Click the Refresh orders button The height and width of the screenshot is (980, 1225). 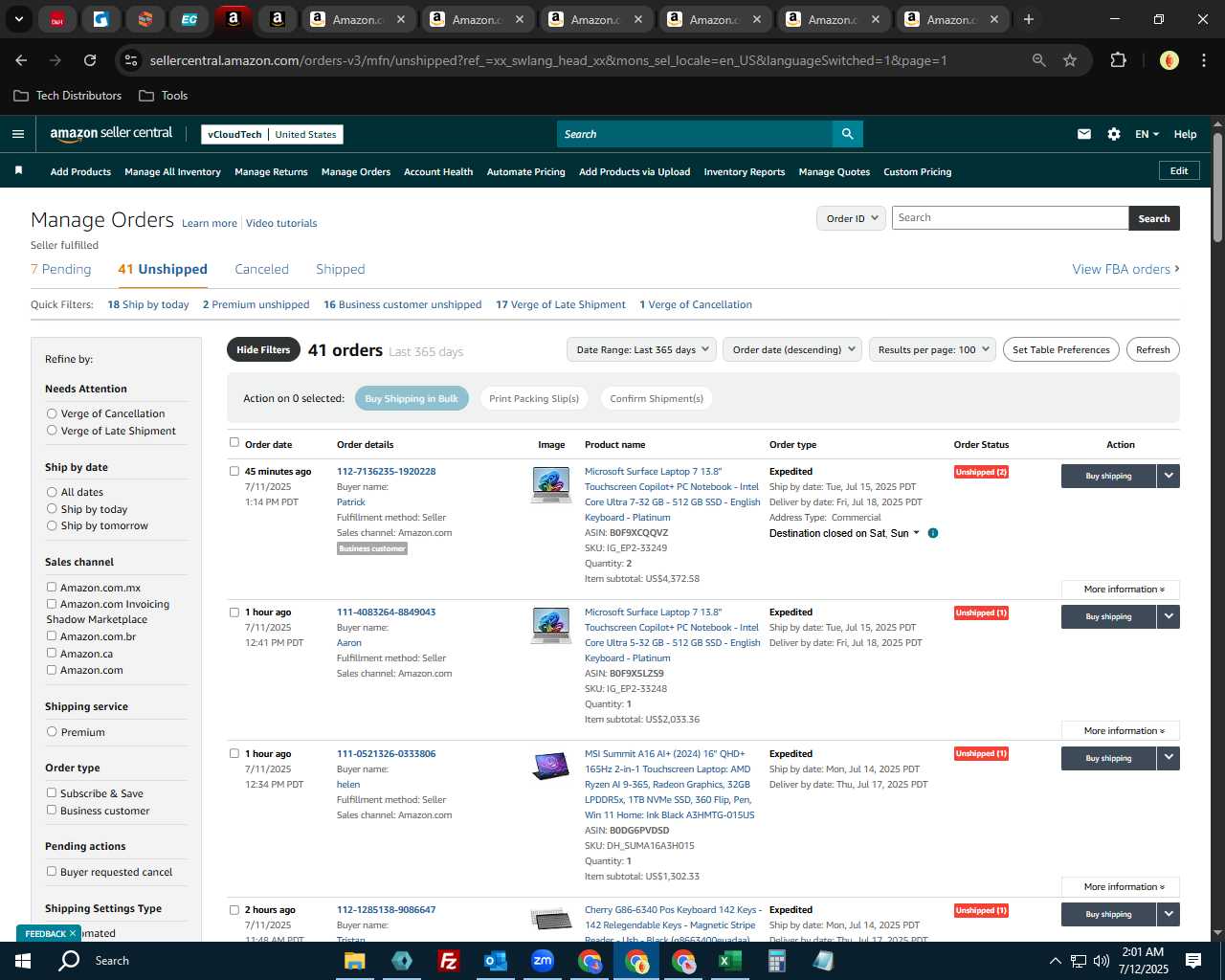coord(1152,349)
